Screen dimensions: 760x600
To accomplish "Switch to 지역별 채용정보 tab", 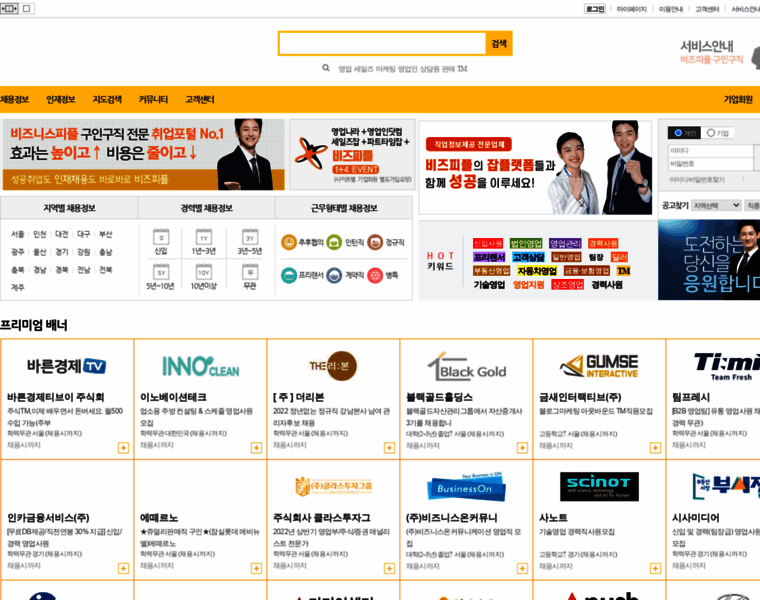I will tap(69, 208).
